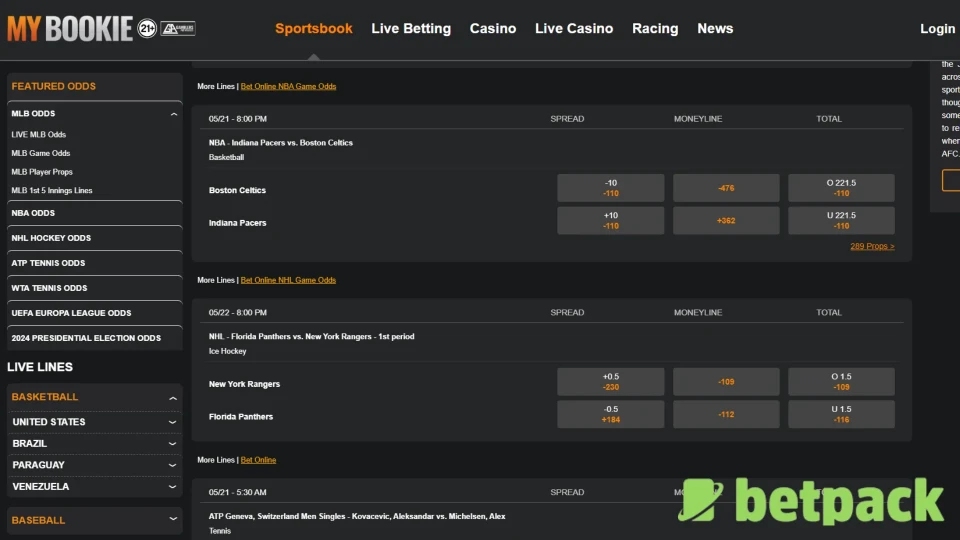
Task: Click the 21+ age badge icon
Action: tap(147, 29)
